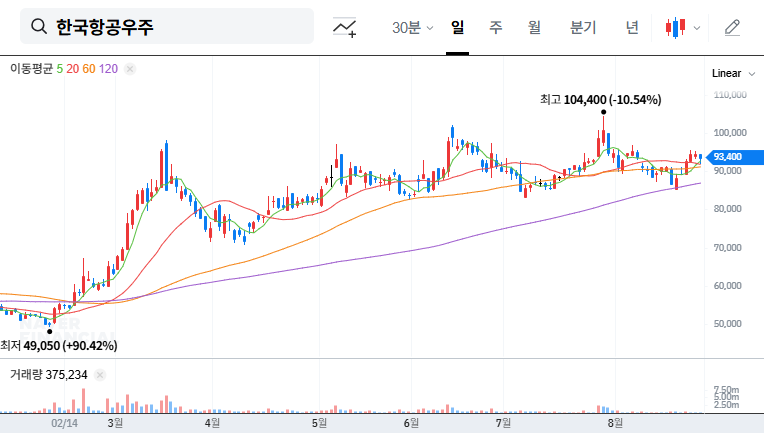764x433 pixels.
Task: Click the 6월 axis label
Action: (x=411, y=423)
